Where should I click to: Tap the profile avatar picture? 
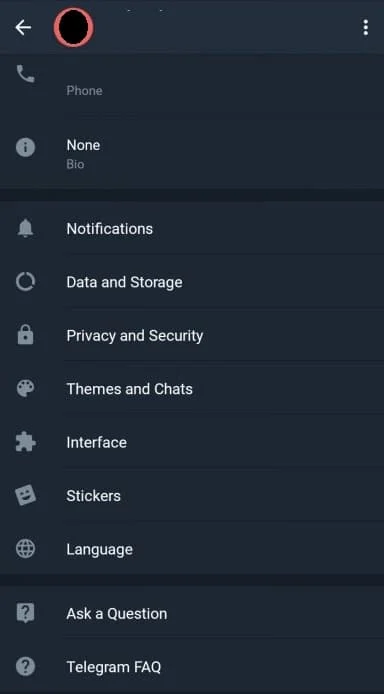click(x=73, y=27)
